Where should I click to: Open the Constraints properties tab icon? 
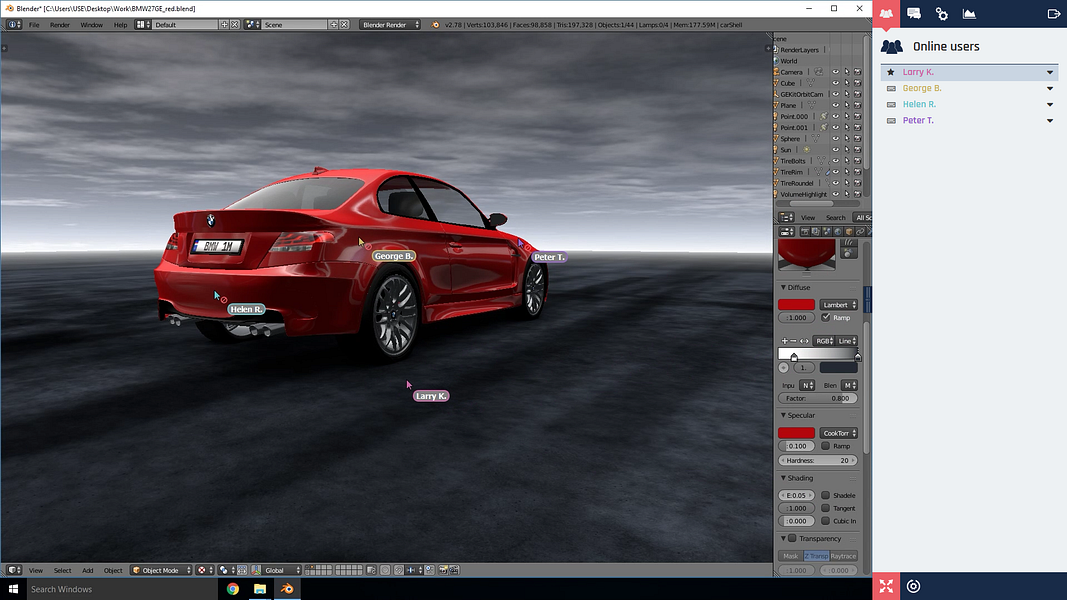click(859, 232)
